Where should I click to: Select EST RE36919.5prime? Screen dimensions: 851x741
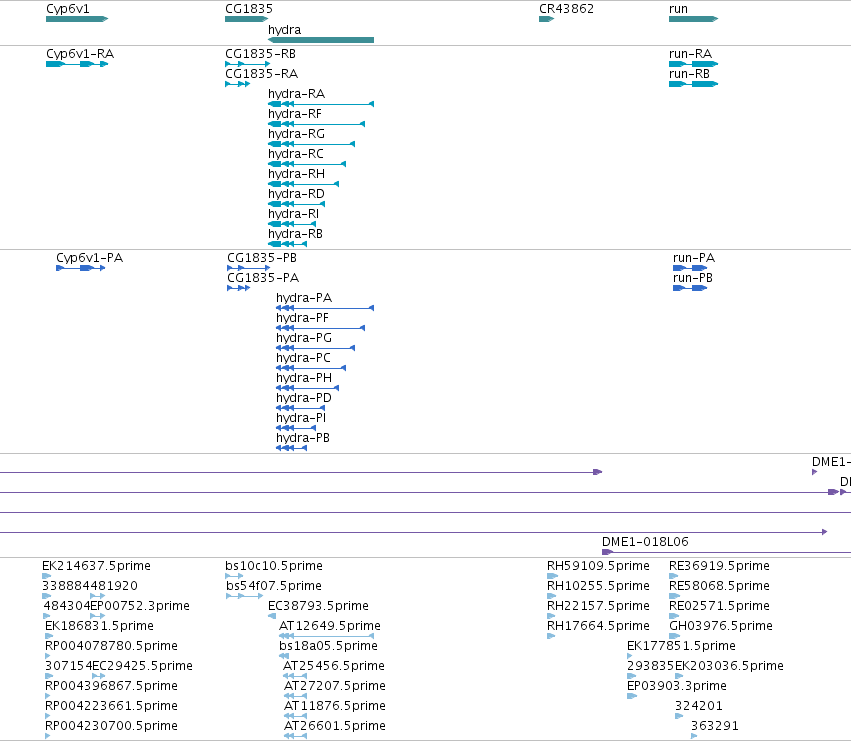click(x=719, y=566)
